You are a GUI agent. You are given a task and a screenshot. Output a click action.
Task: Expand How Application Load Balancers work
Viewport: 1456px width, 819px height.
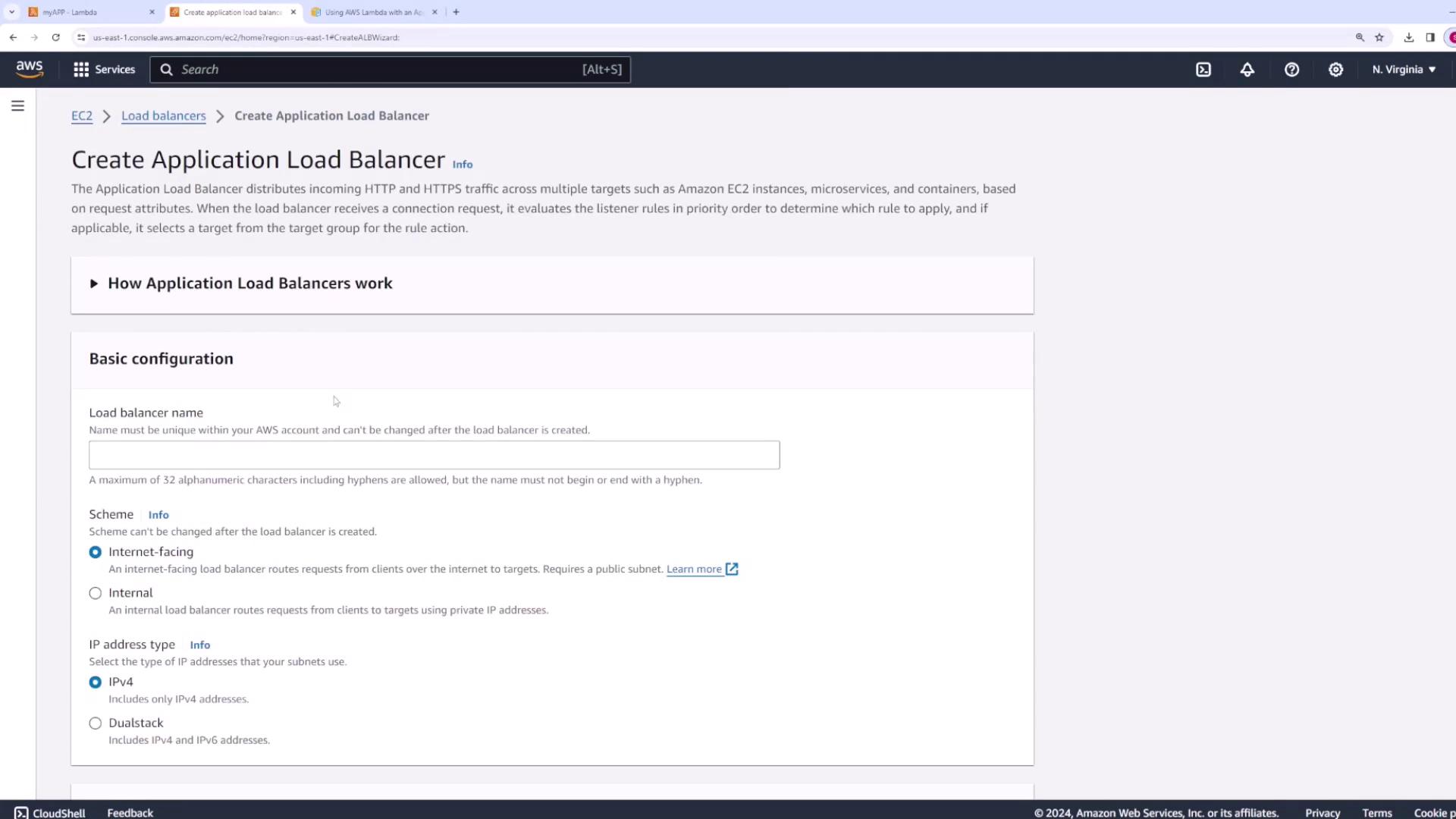coord(249,284)
